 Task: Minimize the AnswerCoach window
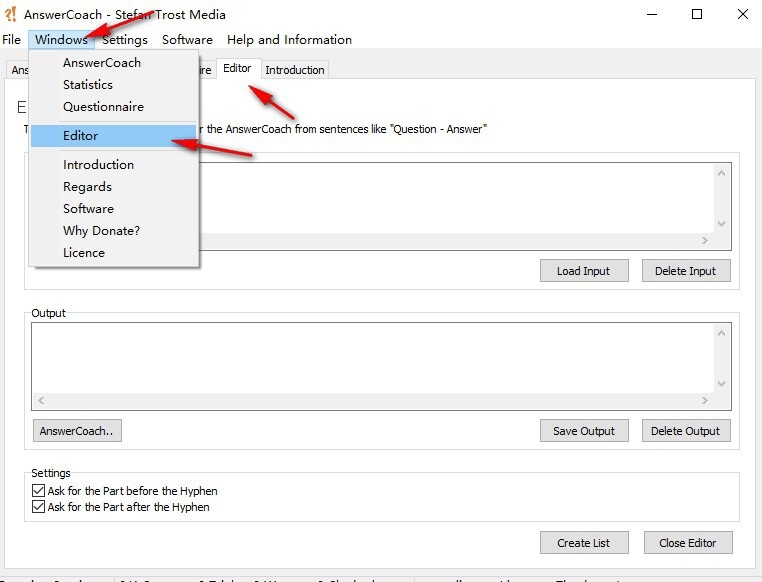[x=652, y=14]
